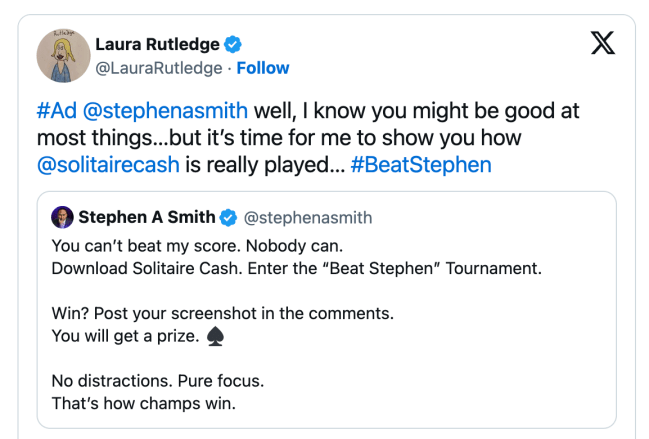Open the #BeatStephen hashtag
Viewport: 649px width, 439px height.
coord(421,164)
